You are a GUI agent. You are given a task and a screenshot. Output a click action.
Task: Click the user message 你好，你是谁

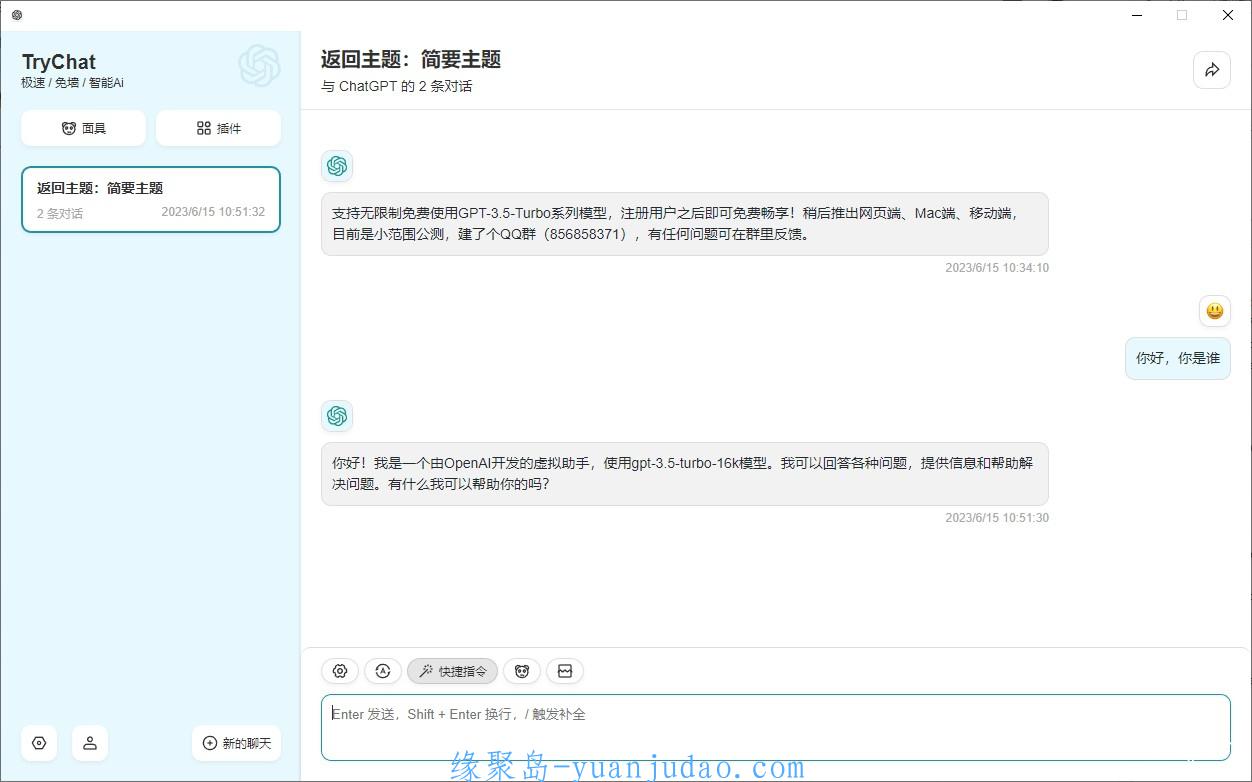coord(1178,358)
